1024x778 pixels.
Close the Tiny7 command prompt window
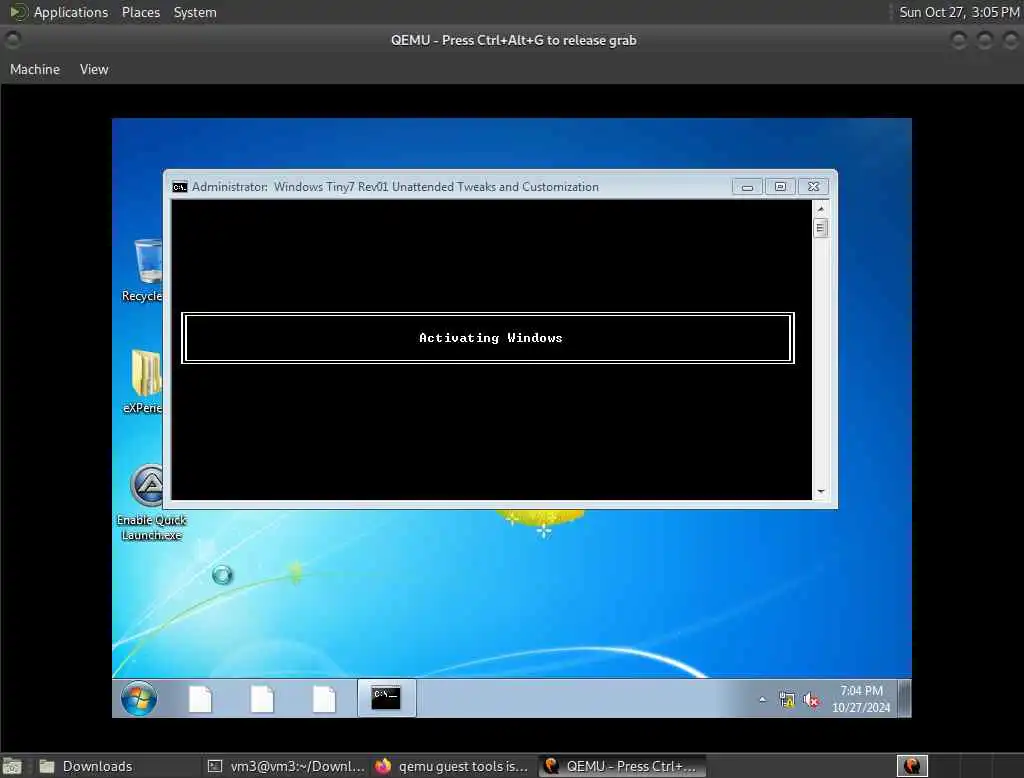813,187
